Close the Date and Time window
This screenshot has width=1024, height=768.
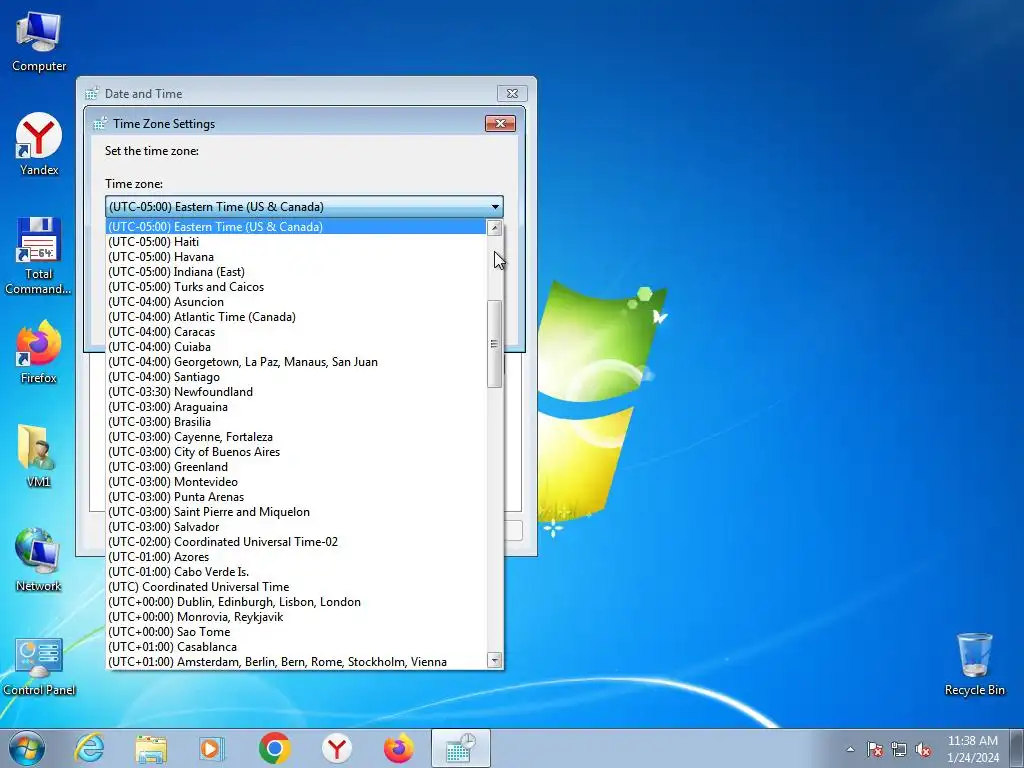512,93
